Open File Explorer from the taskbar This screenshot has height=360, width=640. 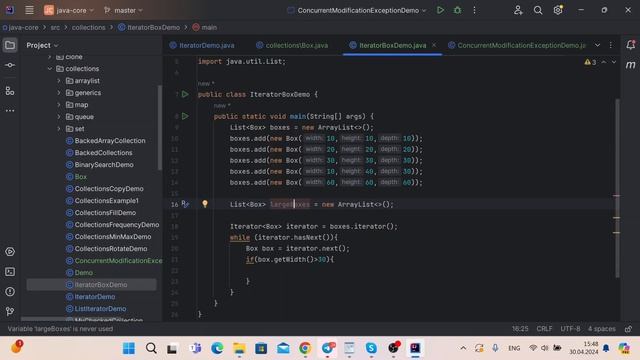(239, 348)
